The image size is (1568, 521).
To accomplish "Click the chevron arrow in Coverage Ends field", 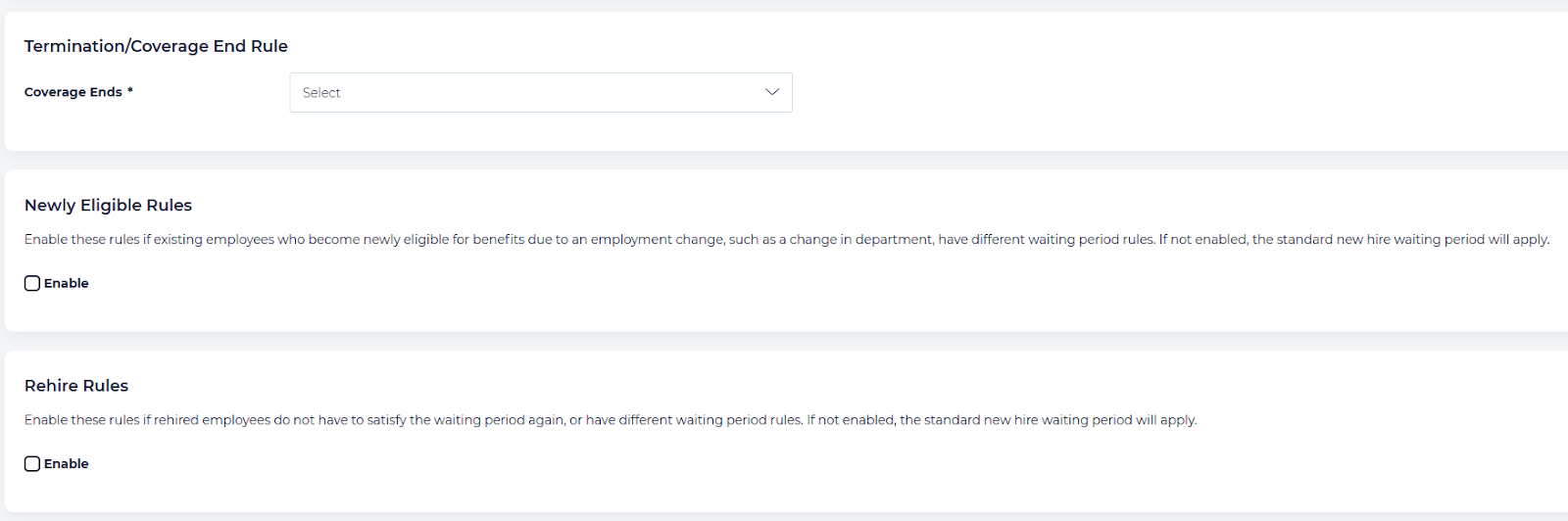I will click(x=772, y=92).
